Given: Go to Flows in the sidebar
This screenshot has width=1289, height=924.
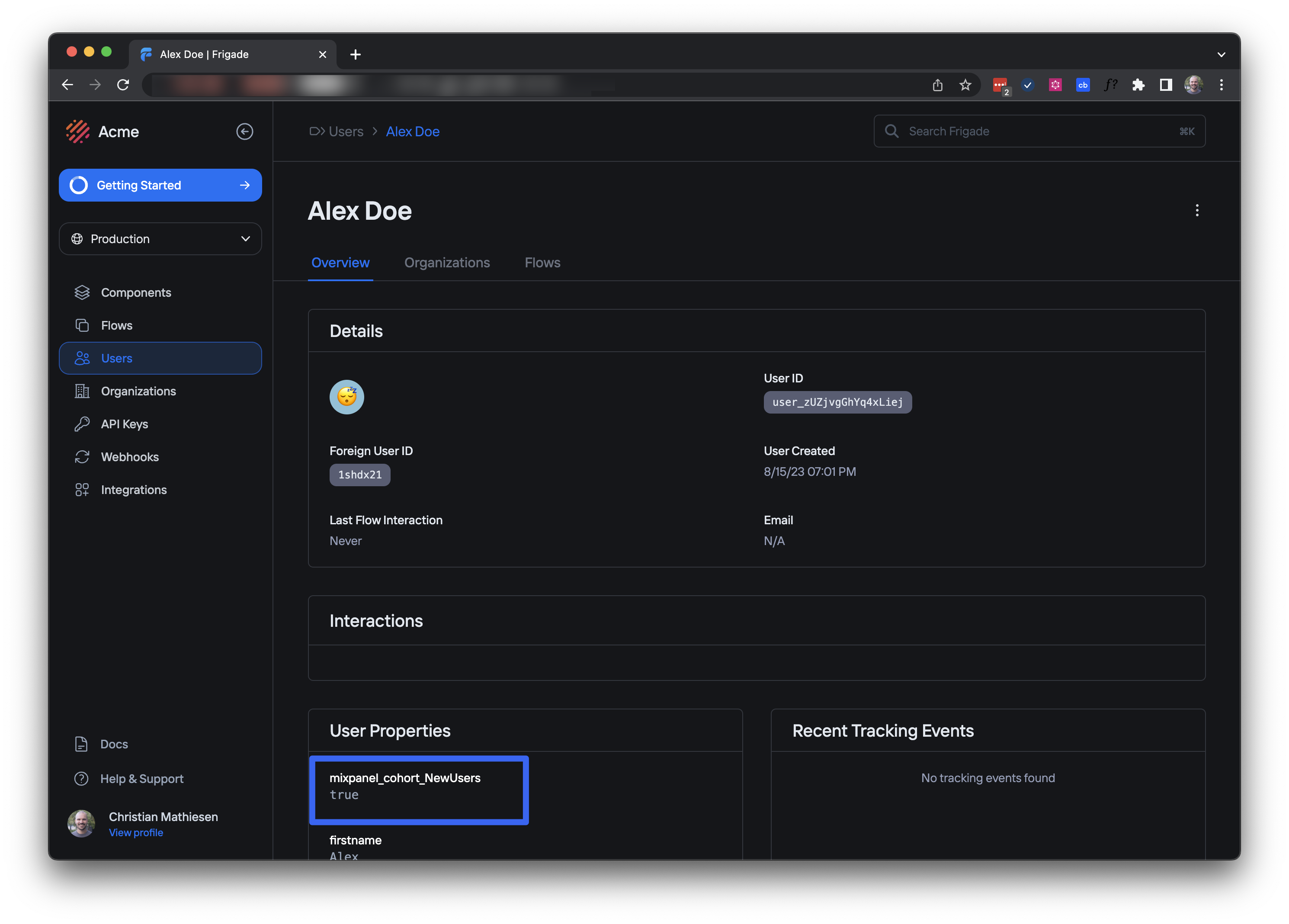Looking at the screenshot, I should (116, 325).
